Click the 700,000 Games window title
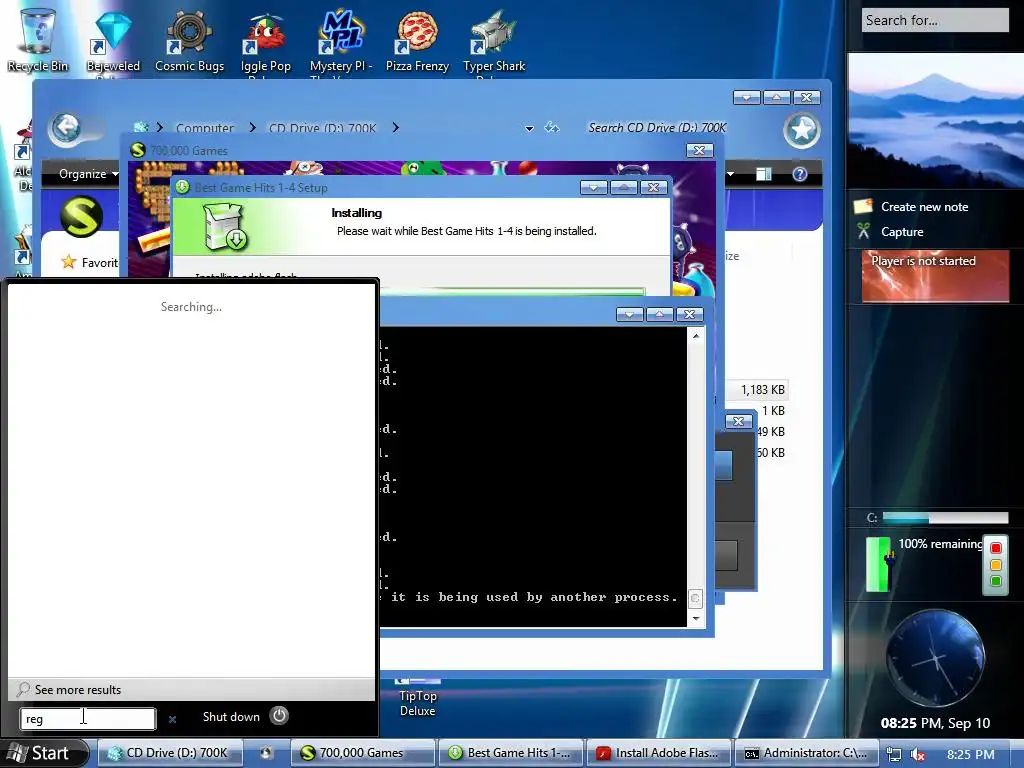 [189, 151]
